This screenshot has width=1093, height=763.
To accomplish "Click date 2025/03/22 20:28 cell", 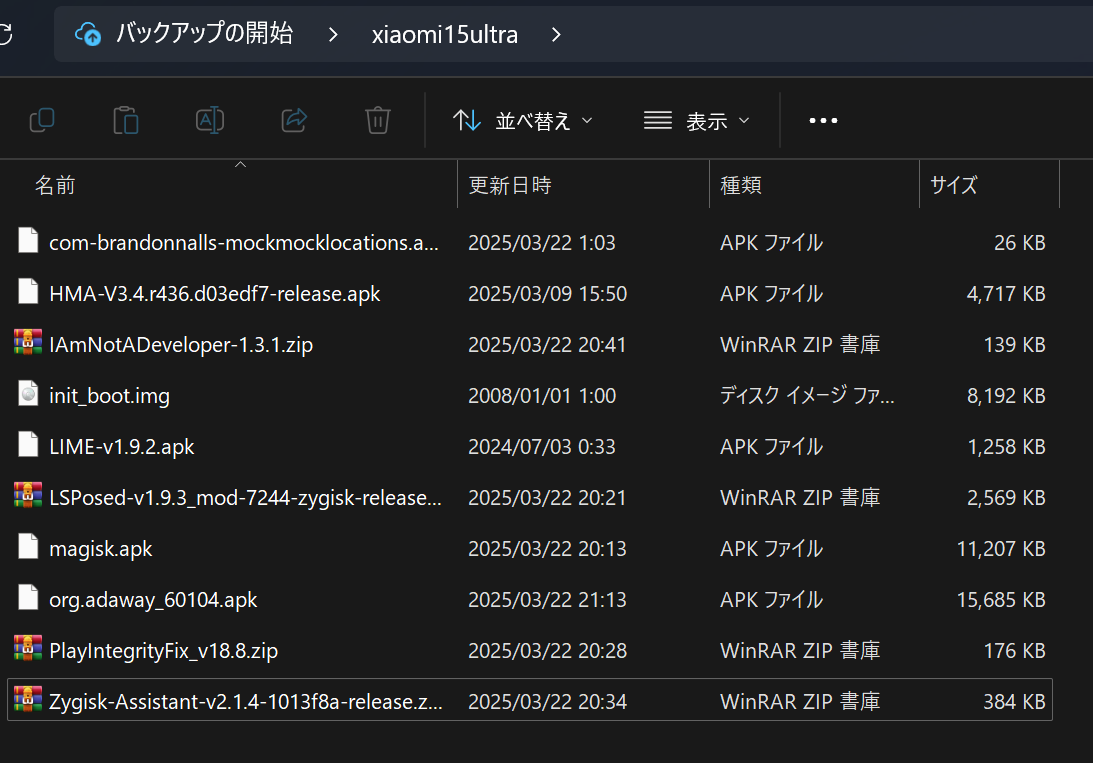I will (x=548, y=651).
